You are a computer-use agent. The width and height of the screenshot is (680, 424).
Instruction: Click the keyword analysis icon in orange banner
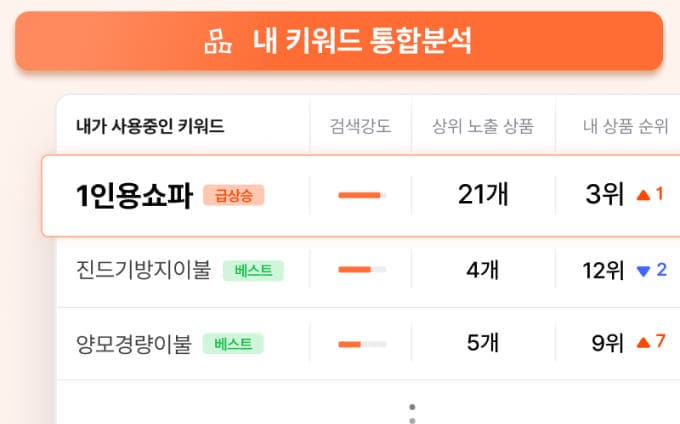(218, 42)
